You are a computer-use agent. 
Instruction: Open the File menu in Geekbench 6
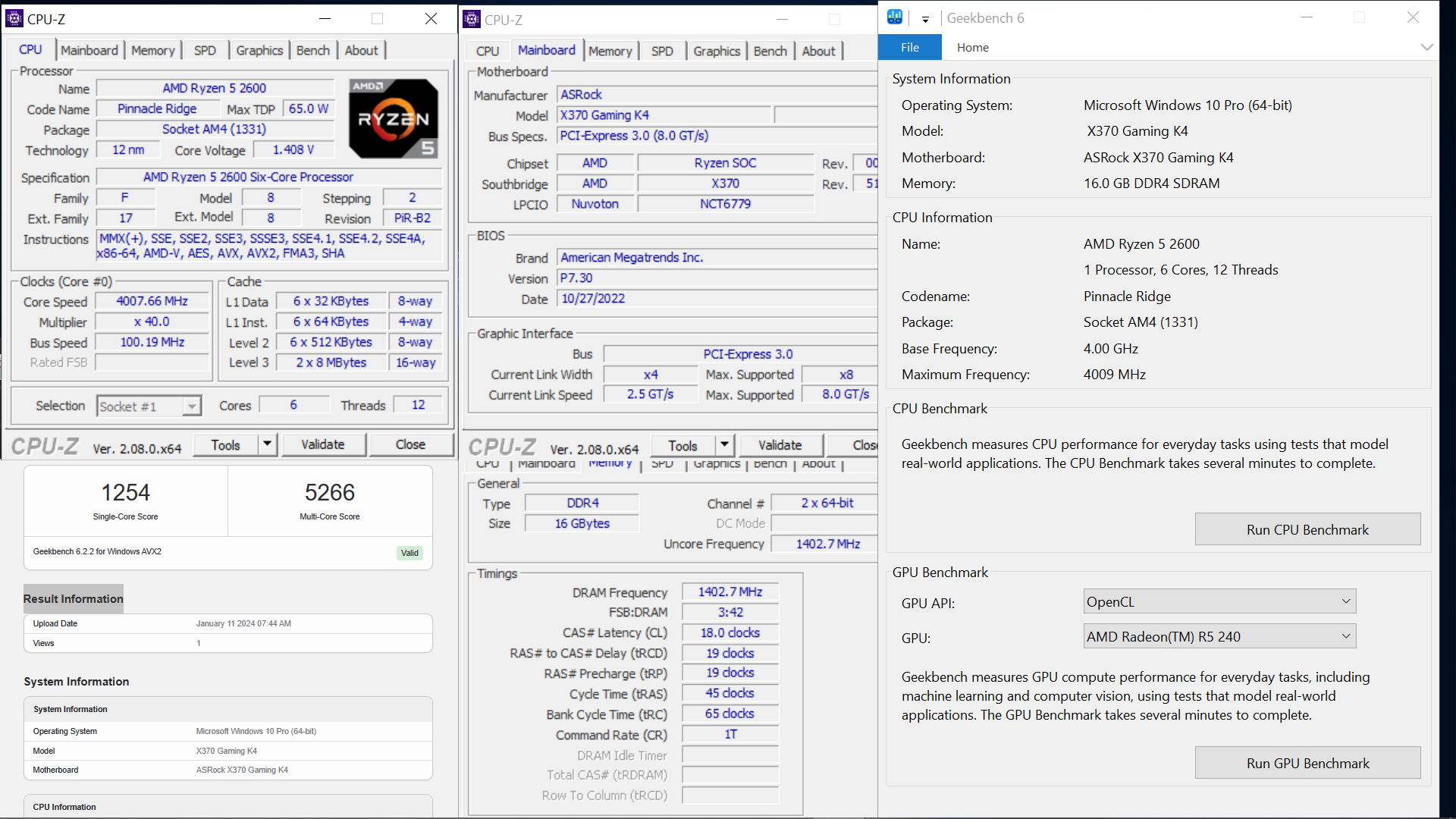(910, 47)
